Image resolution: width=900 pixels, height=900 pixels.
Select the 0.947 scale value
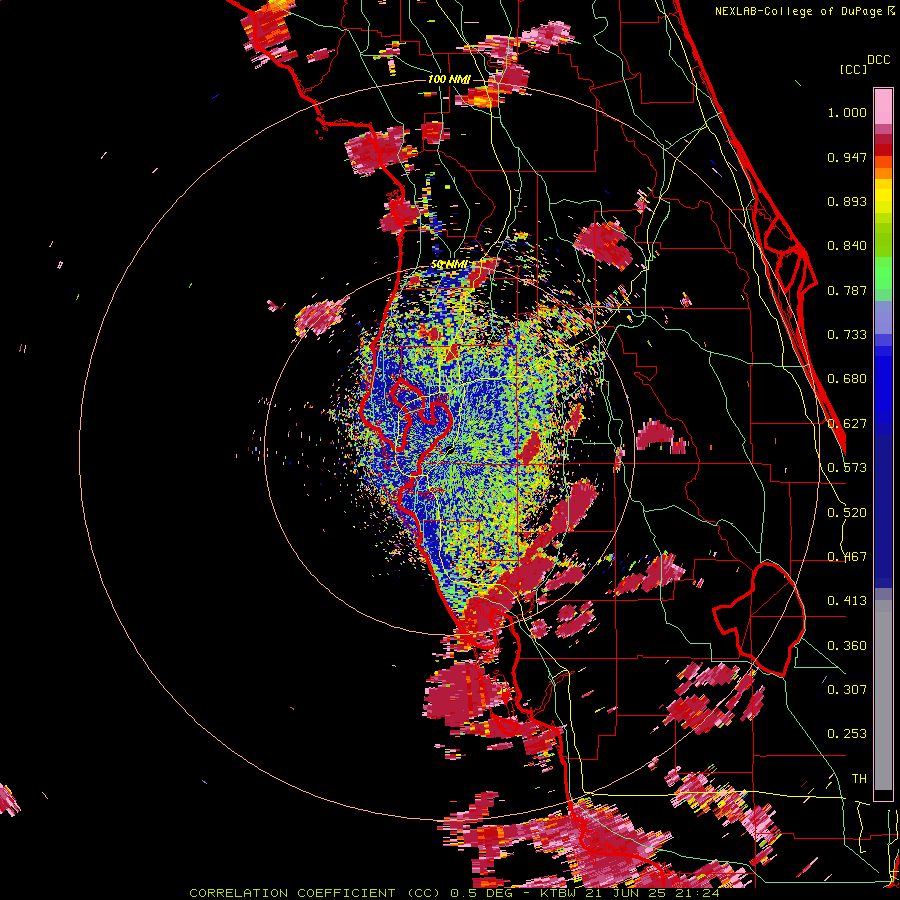click(x=847, y=157)
